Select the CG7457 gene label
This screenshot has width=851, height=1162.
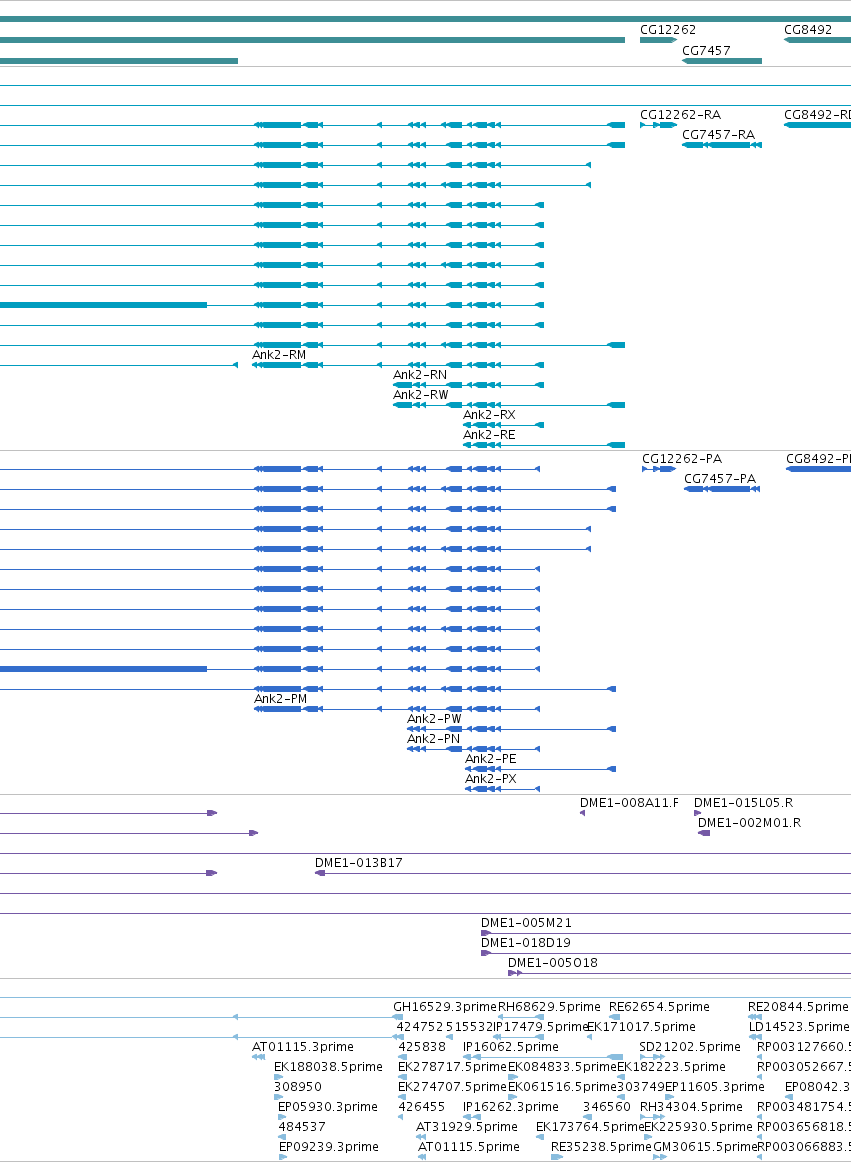pos(706,51)
